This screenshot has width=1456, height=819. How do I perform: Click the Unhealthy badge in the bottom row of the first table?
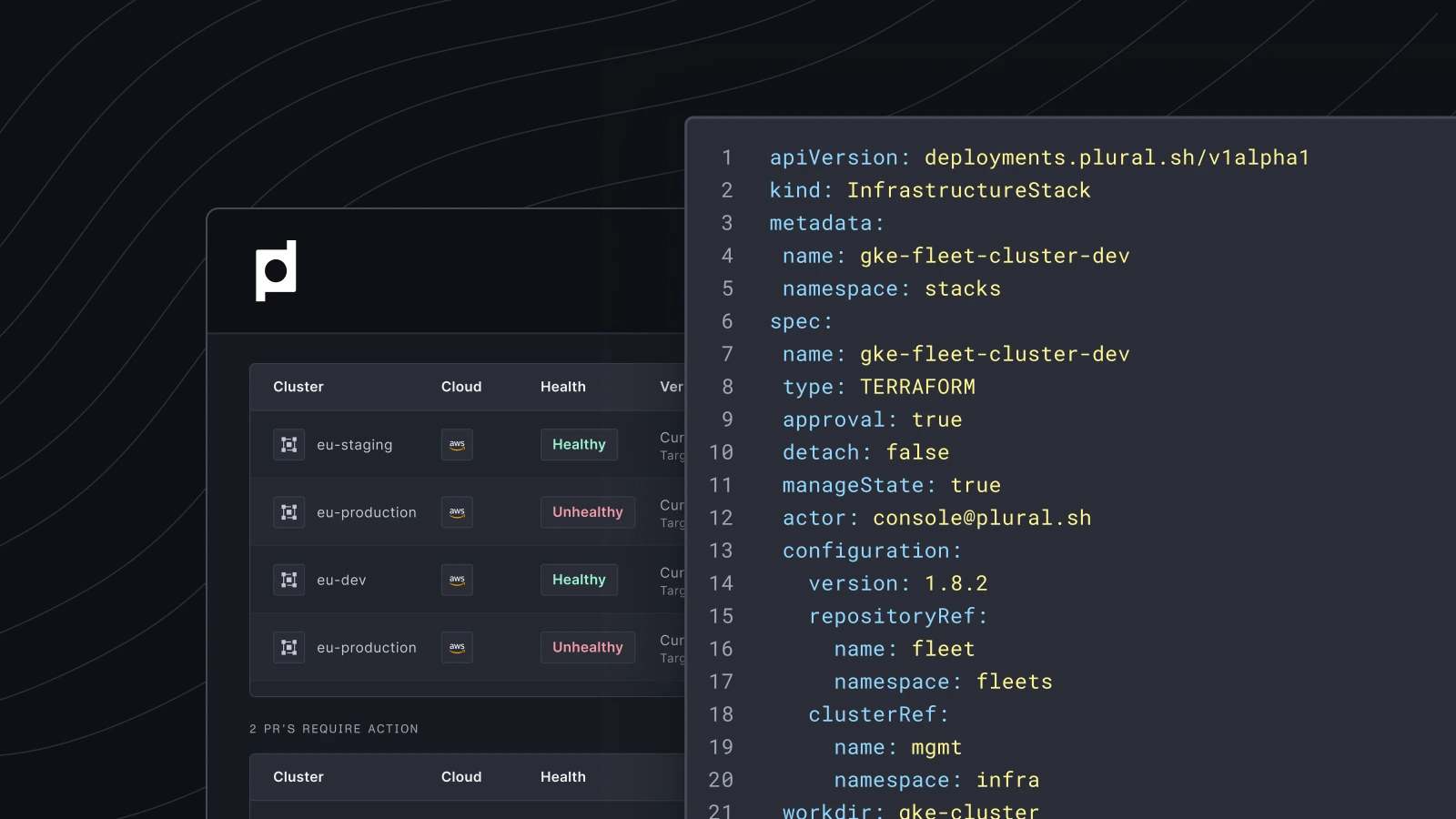point(588,647)
